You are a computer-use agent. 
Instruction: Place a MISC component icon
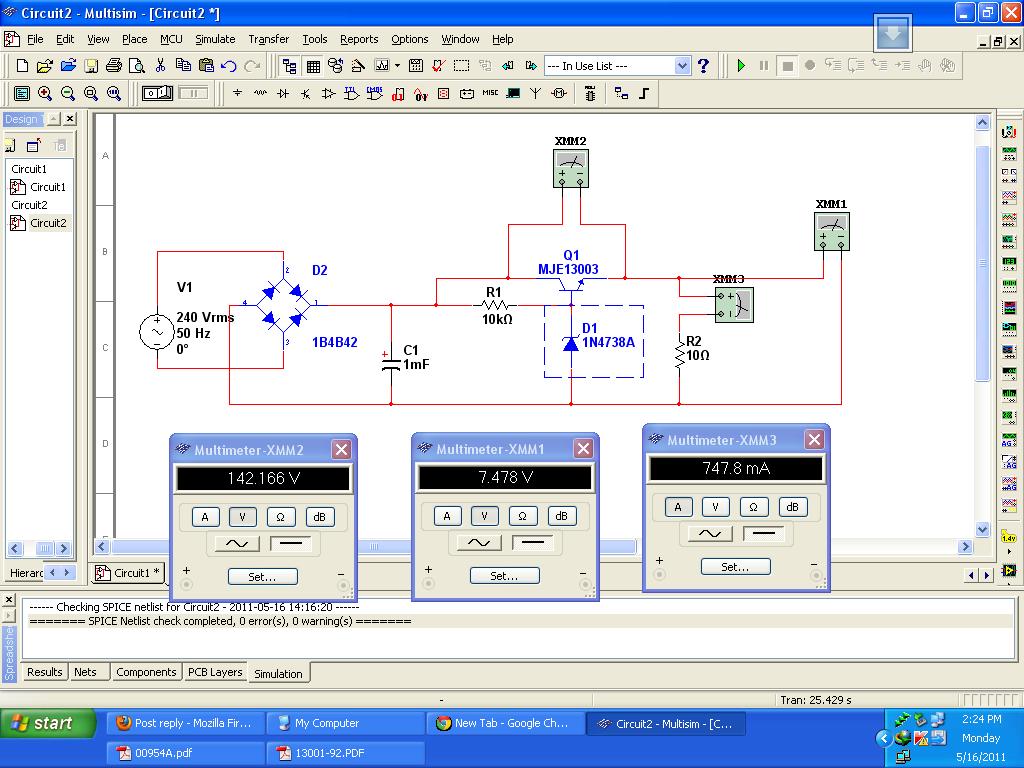point(490,93)
